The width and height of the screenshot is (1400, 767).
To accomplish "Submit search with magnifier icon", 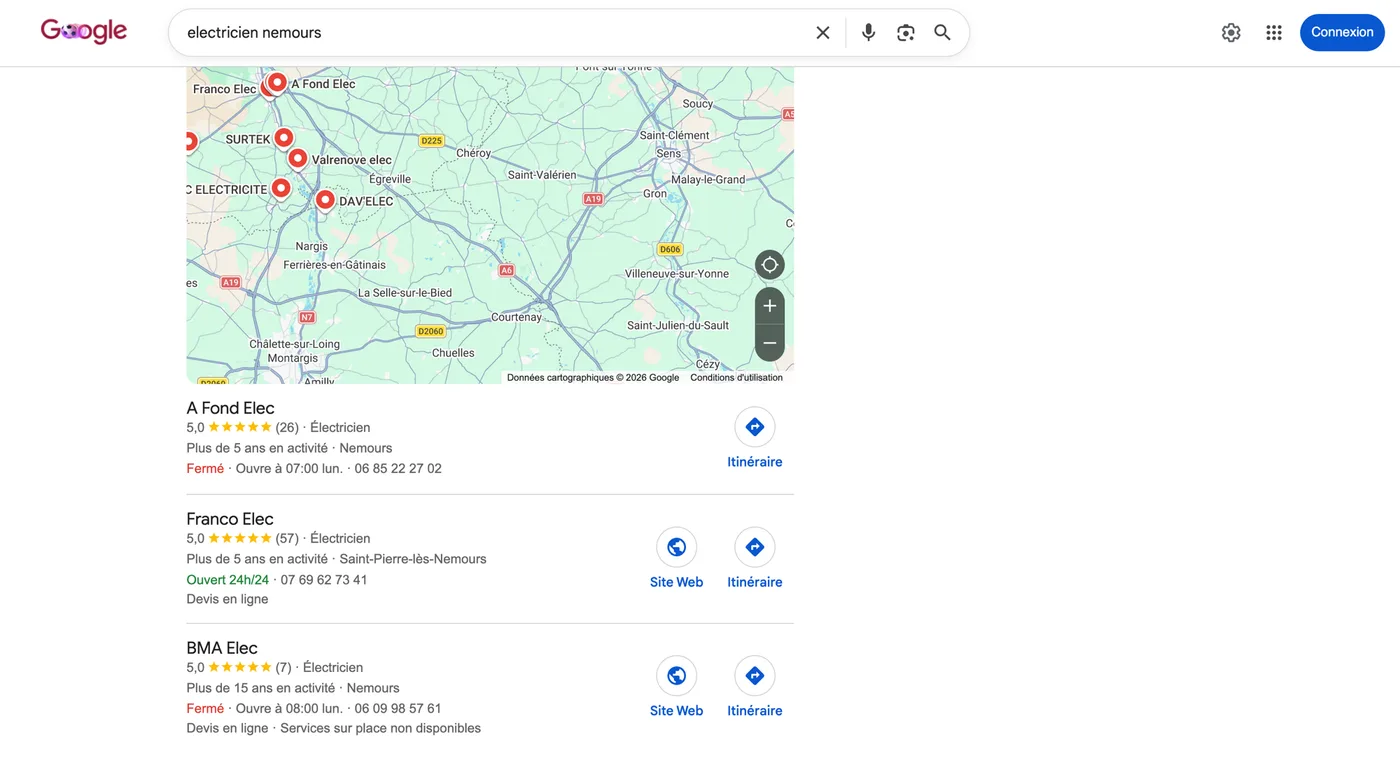I will point(942,33).
